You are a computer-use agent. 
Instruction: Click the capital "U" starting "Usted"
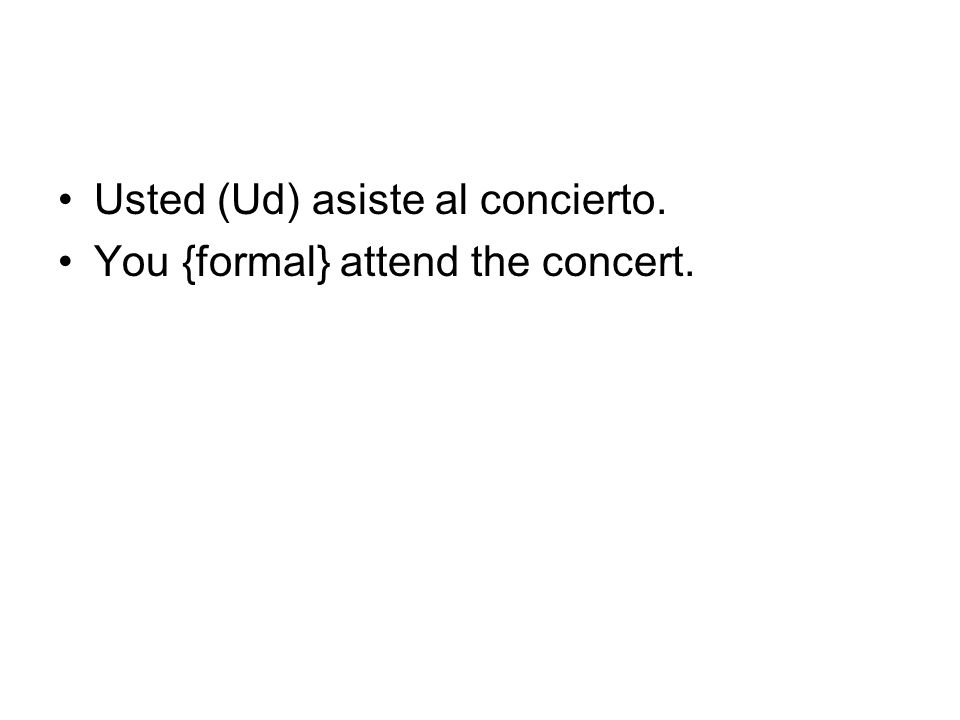107,200
